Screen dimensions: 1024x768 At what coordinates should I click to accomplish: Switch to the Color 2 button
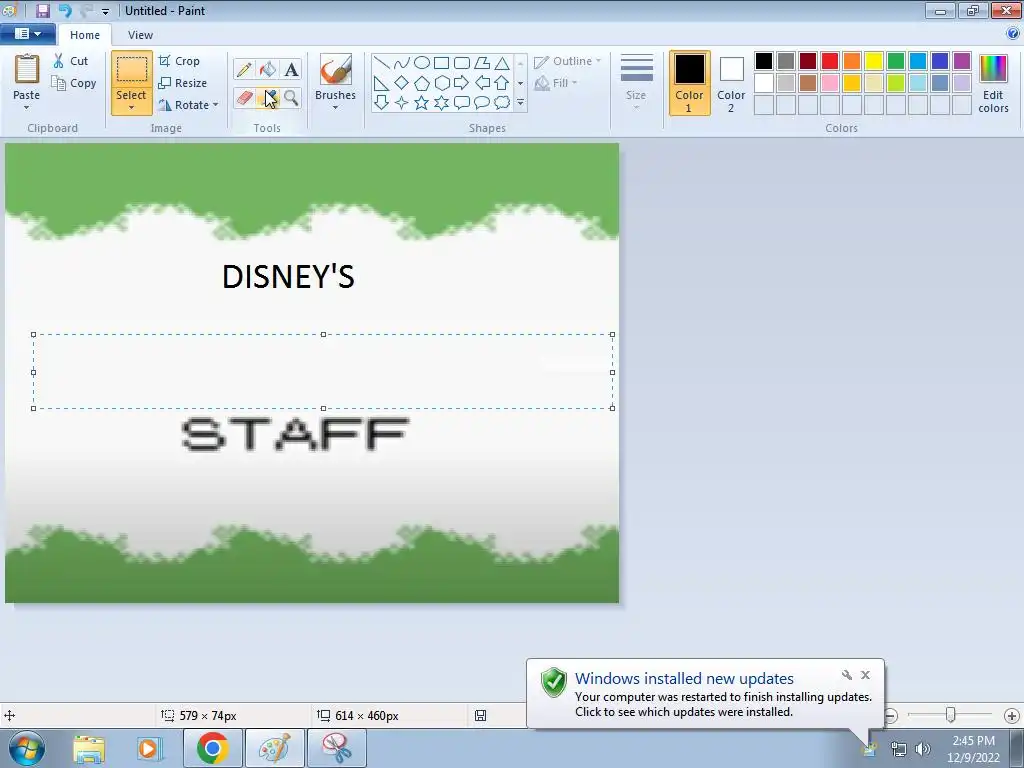731,83
